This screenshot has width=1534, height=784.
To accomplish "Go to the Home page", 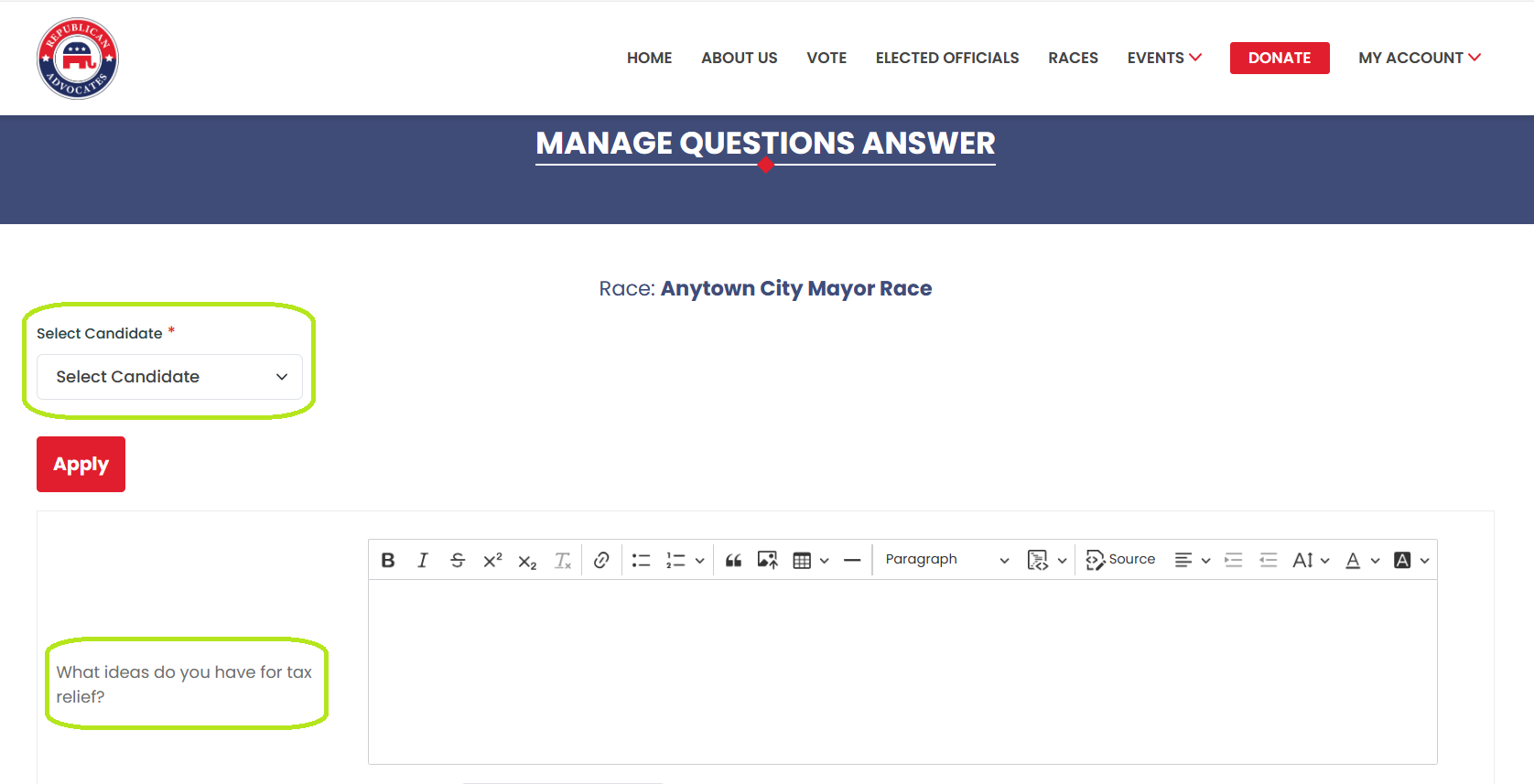I will (649, 58).
